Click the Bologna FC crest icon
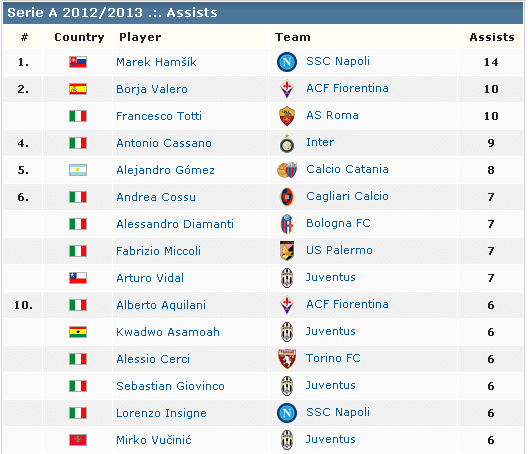The image size is (528, 454). [x=287, y=224]
